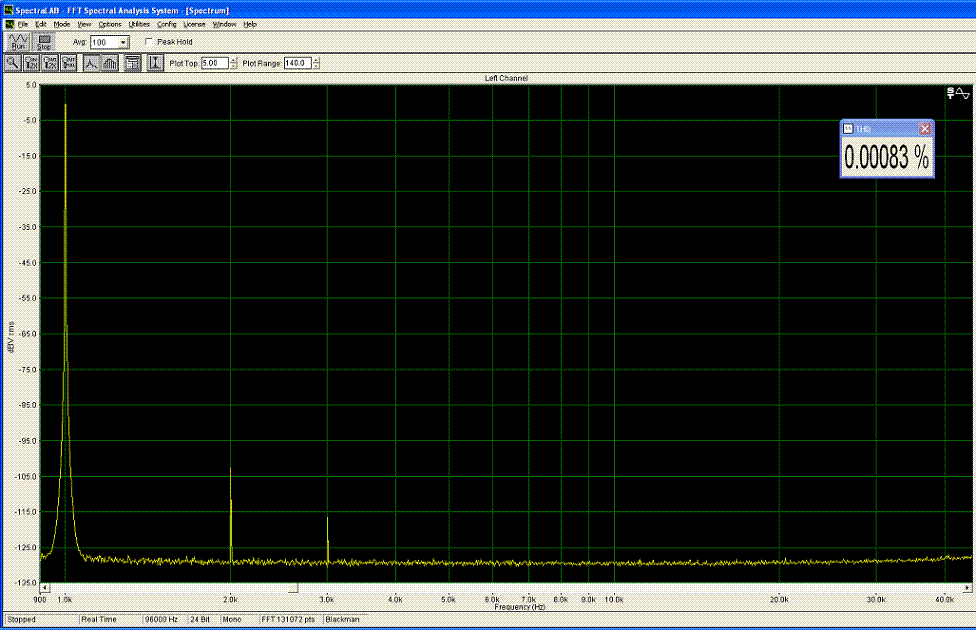Image resolution: width=976 pixels, height=630 pixels.
Task: Click the 20.0k frequency axis label
Action: (x=779, y=599)
